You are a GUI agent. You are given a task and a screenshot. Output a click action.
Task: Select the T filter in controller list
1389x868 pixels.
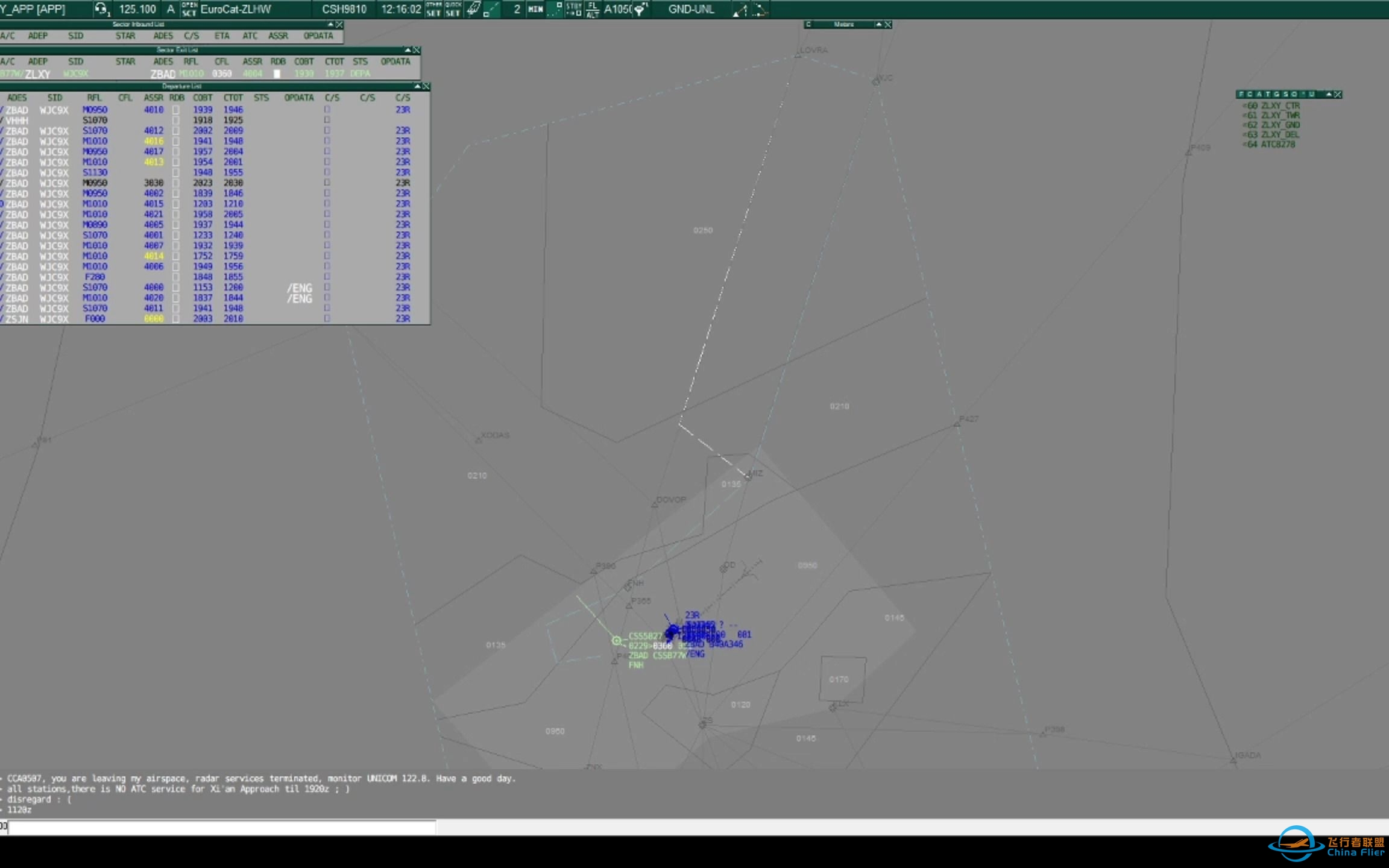pyautogui.click(x=1268, y=95)
